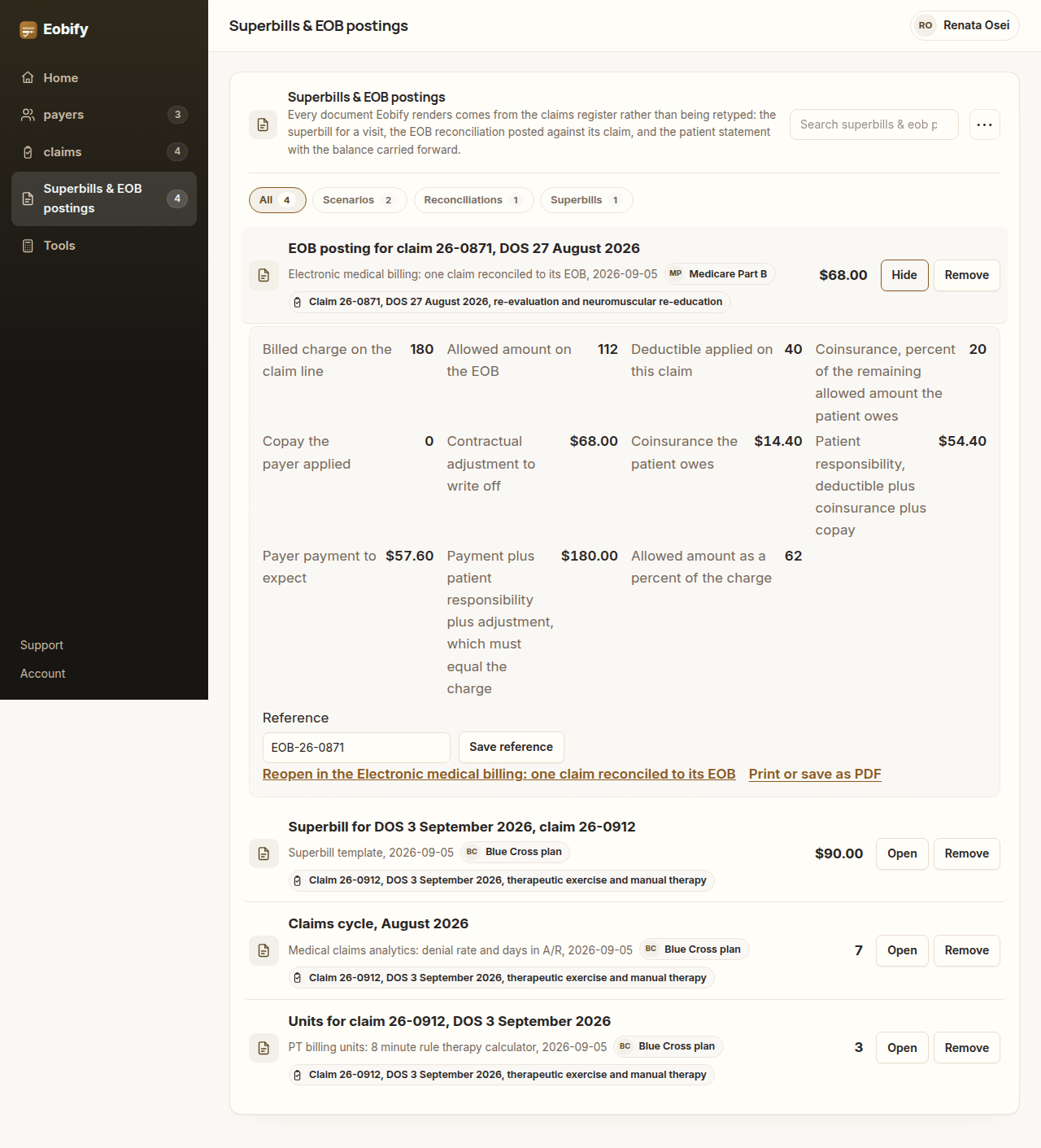Click the claims clipboard icon in sidebar
This screenshot has height=1148, width=1041.
(28, 152)
